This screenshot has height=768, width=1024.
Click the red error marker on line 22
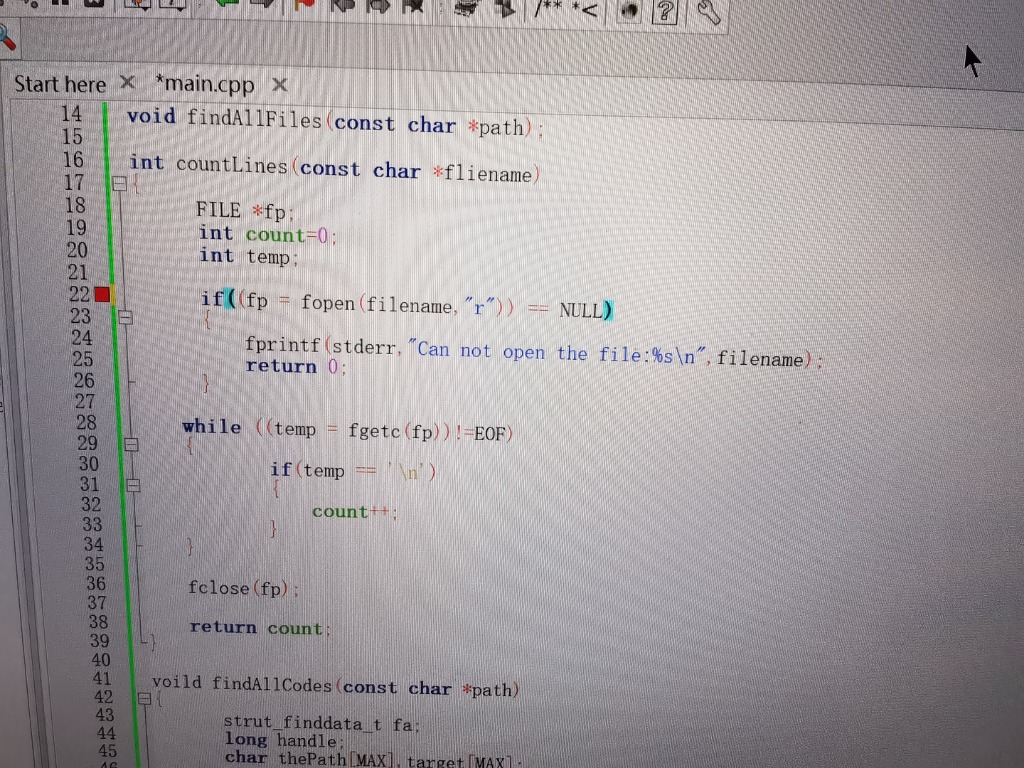point(103,294)
